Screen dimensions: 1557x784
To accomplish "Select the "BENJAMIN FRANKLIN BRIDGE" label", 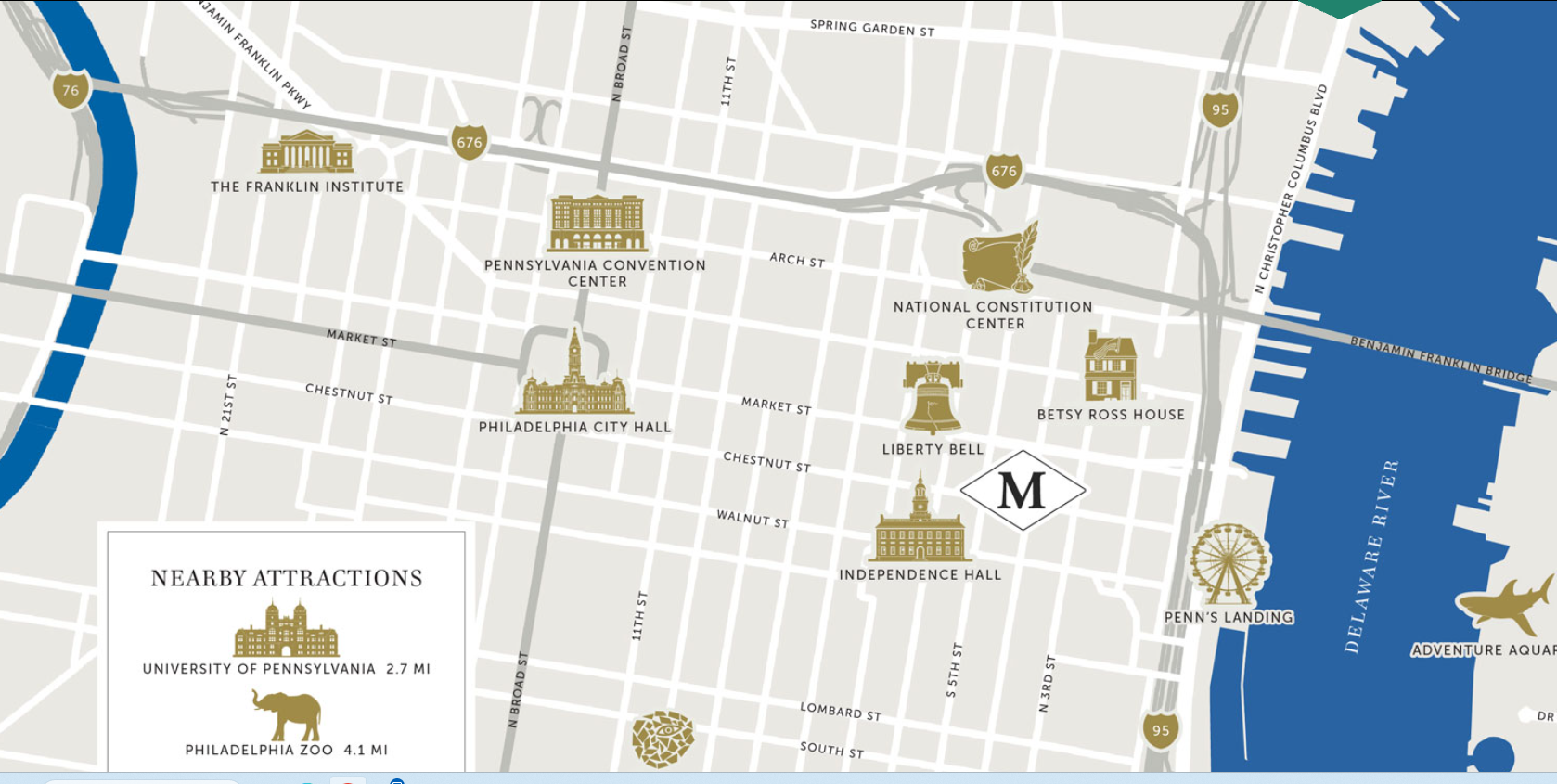I will (1441, 360).
